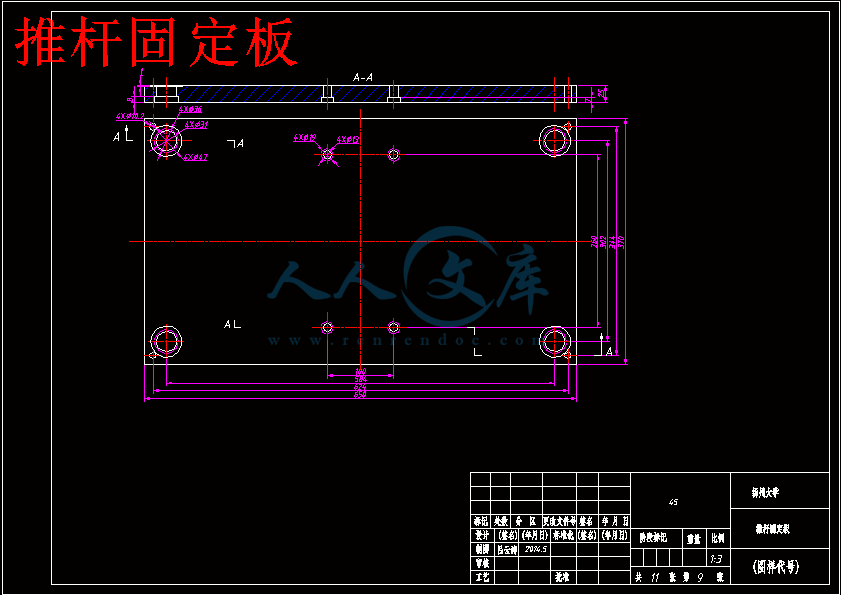
Task: Click the date 2014.5 in title block
Action: click(534, 549)
